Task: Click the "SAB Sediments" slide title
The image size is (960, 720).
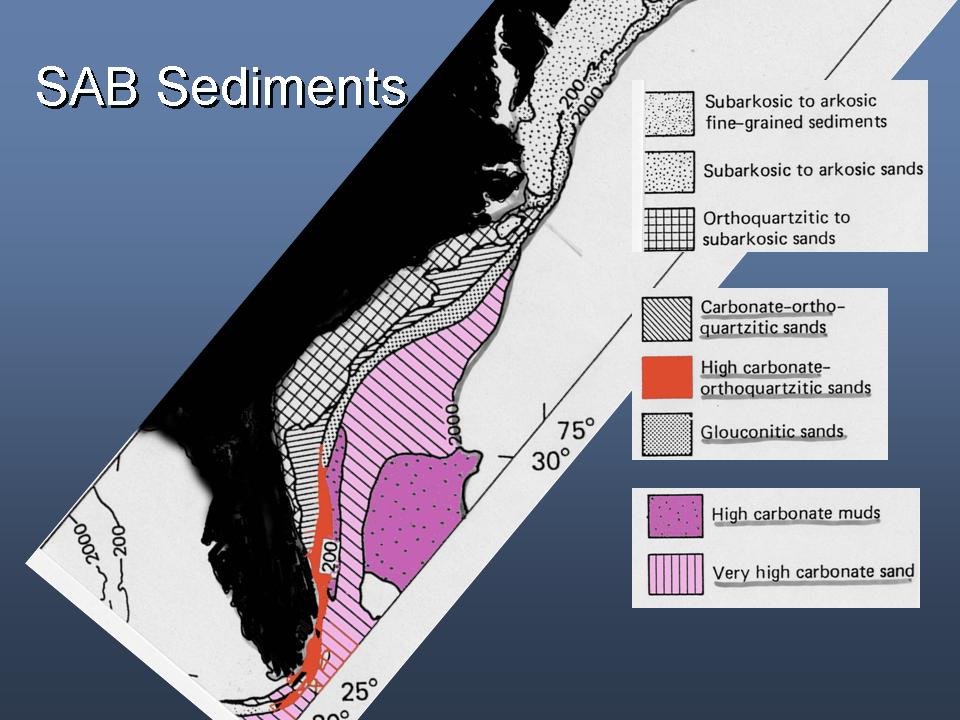Action: coord(221,87)
